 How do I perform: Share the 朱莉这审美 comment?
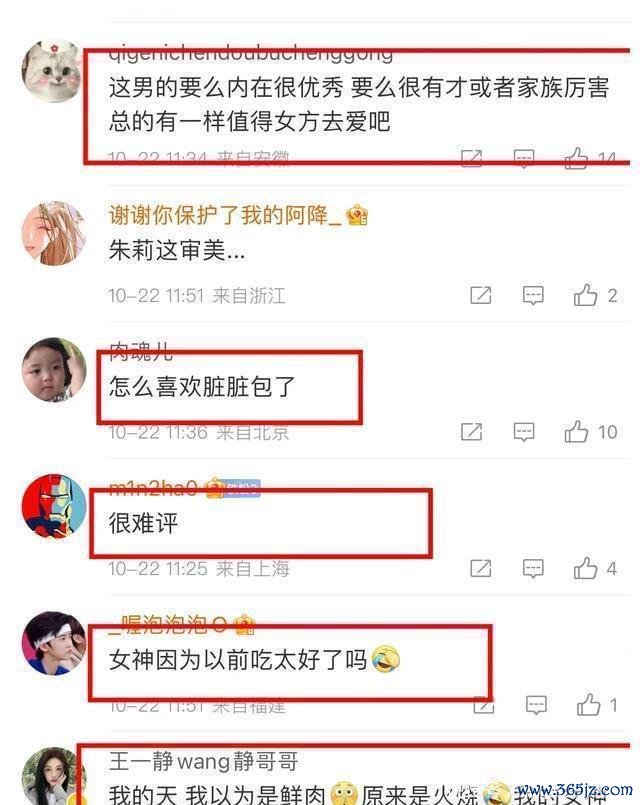tap(481, 295)
